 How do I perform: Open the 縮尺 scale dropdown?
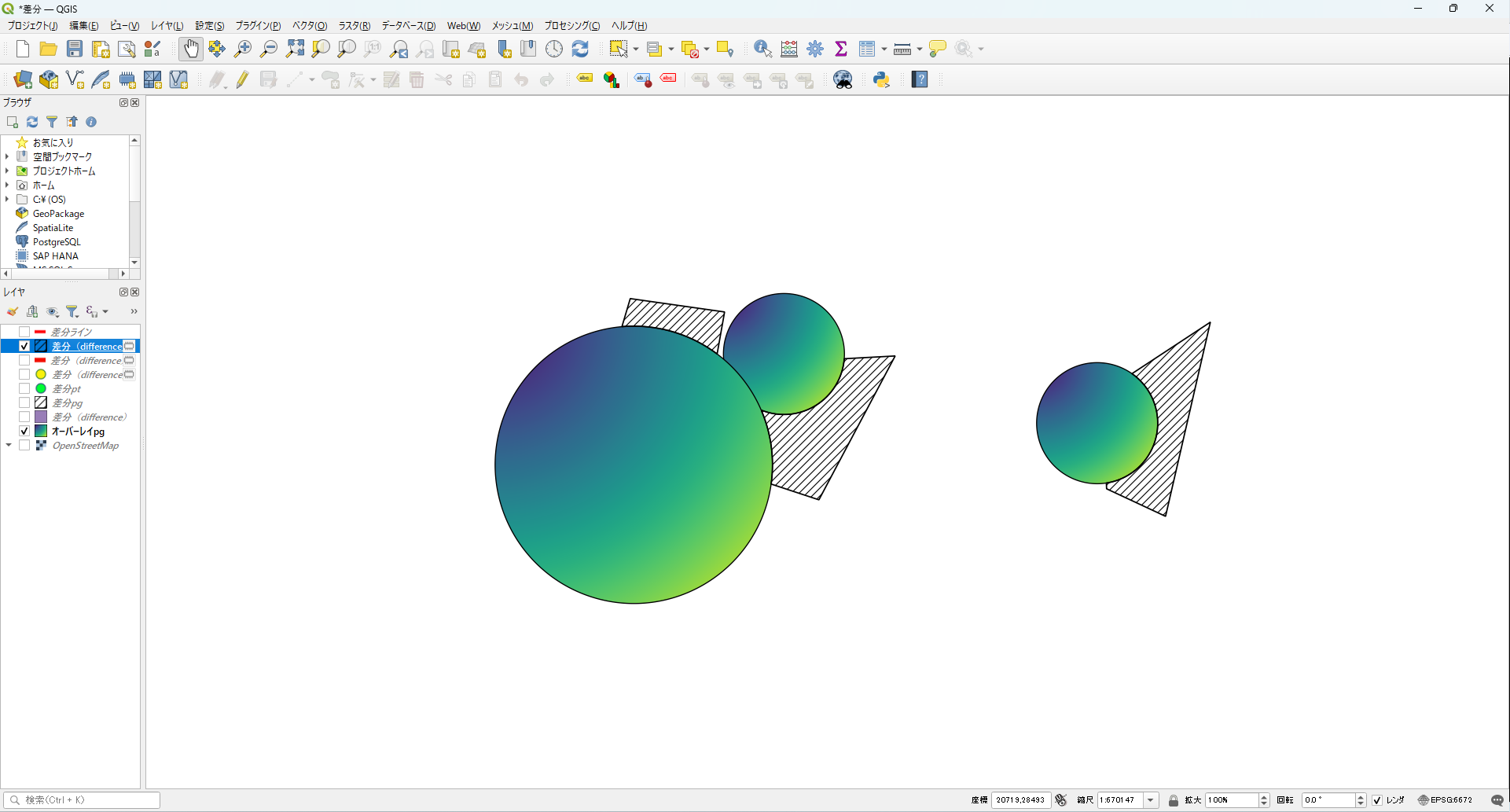pos(1151,800)
